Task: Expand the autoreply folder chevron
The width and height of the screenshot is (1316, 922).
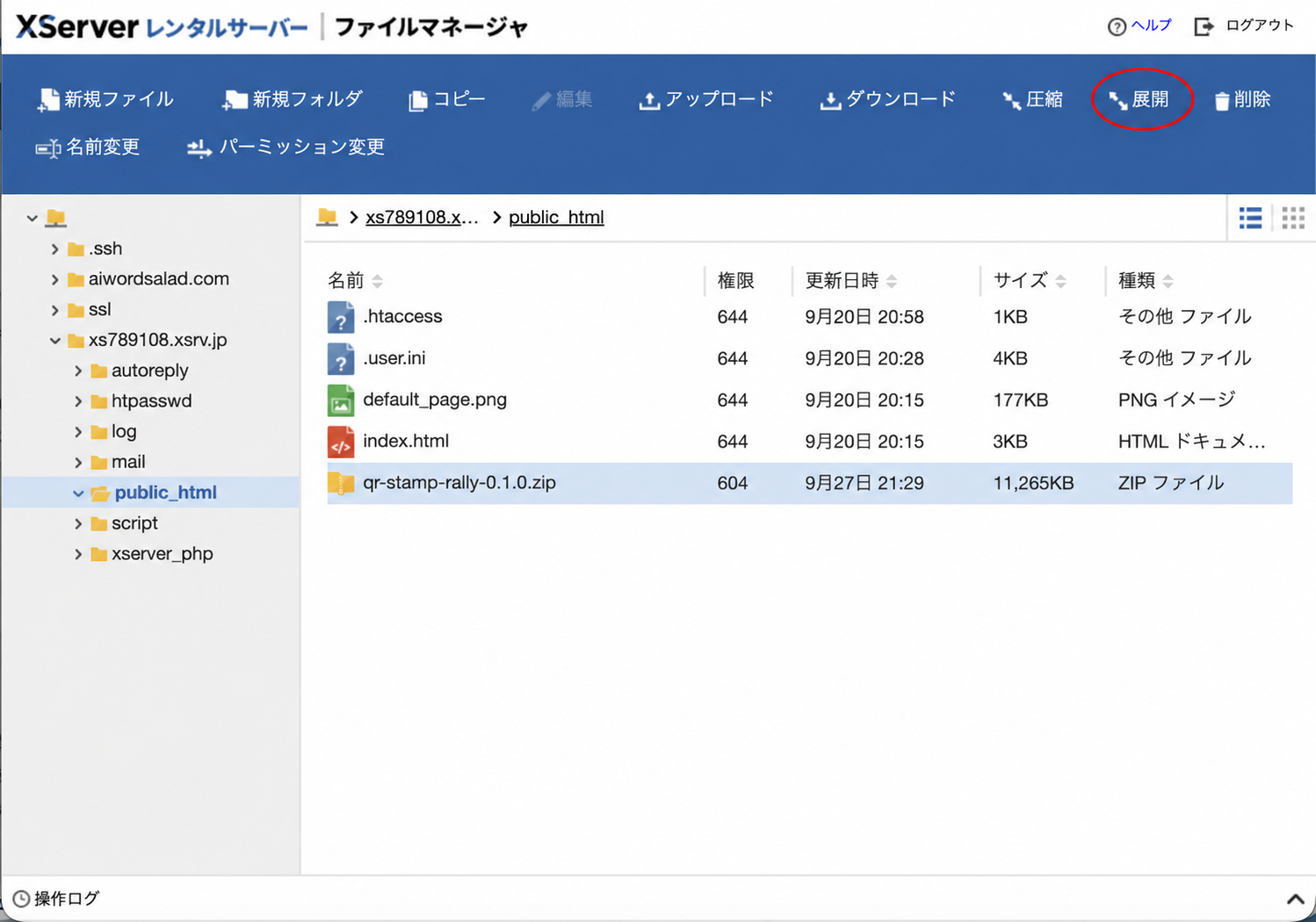Action: pyautogui.click(x=78, y=371)
